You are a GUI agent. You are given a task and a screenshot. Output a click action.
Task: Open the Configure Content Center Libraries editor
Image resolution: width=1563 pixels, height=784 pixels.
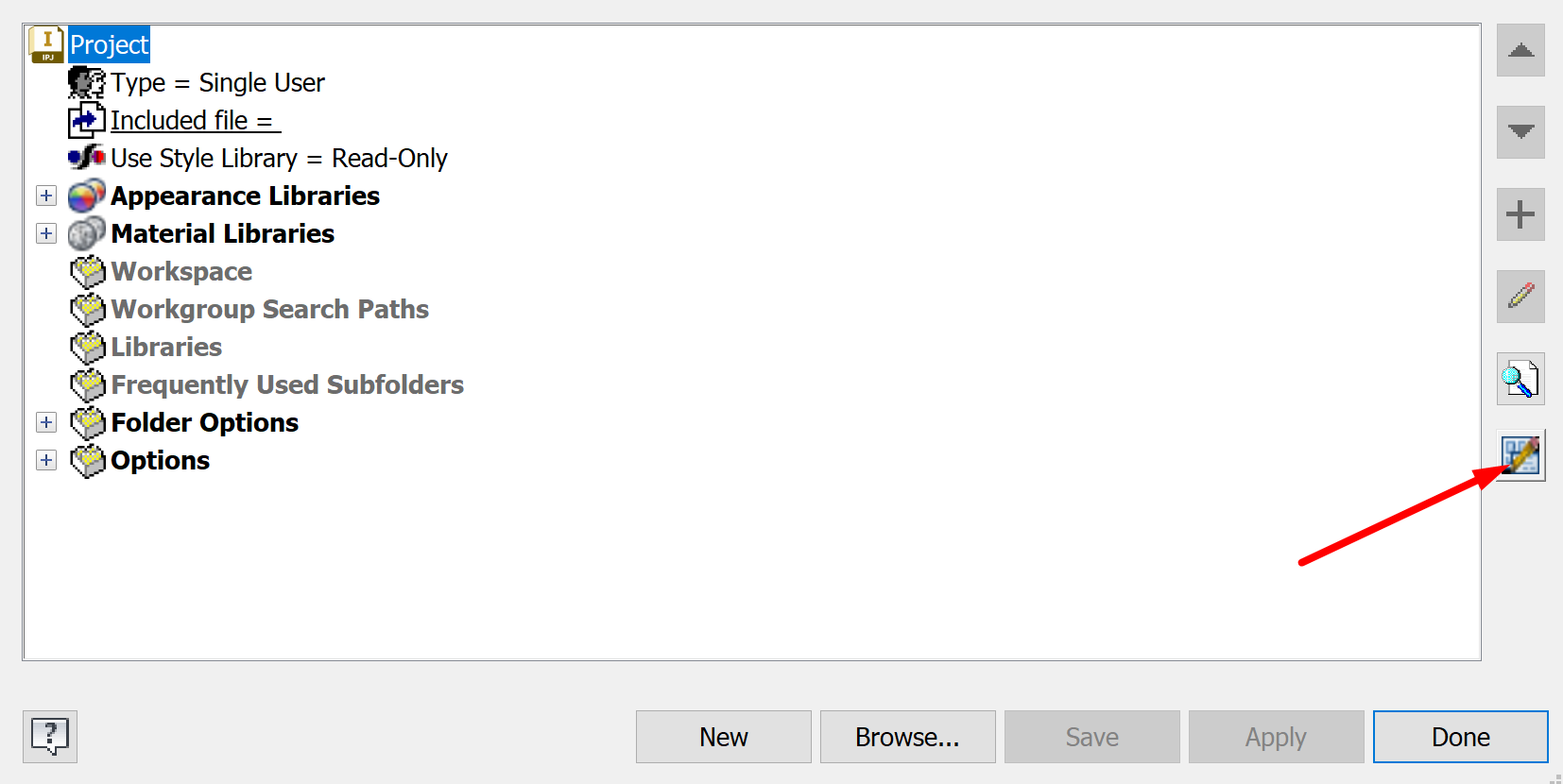coord(1520,454)
